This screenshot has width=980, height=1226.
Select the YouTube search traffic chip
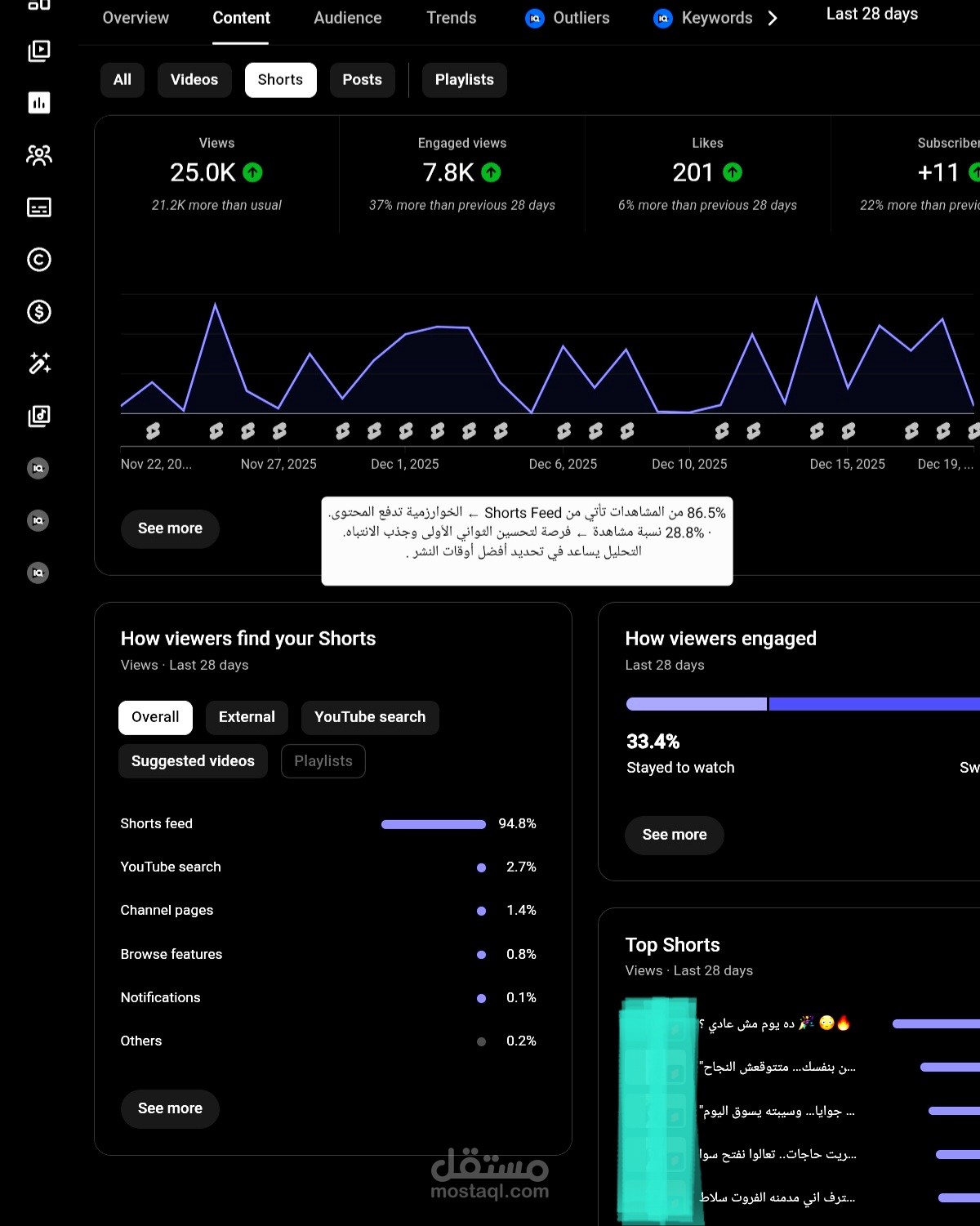pos(370,717)
